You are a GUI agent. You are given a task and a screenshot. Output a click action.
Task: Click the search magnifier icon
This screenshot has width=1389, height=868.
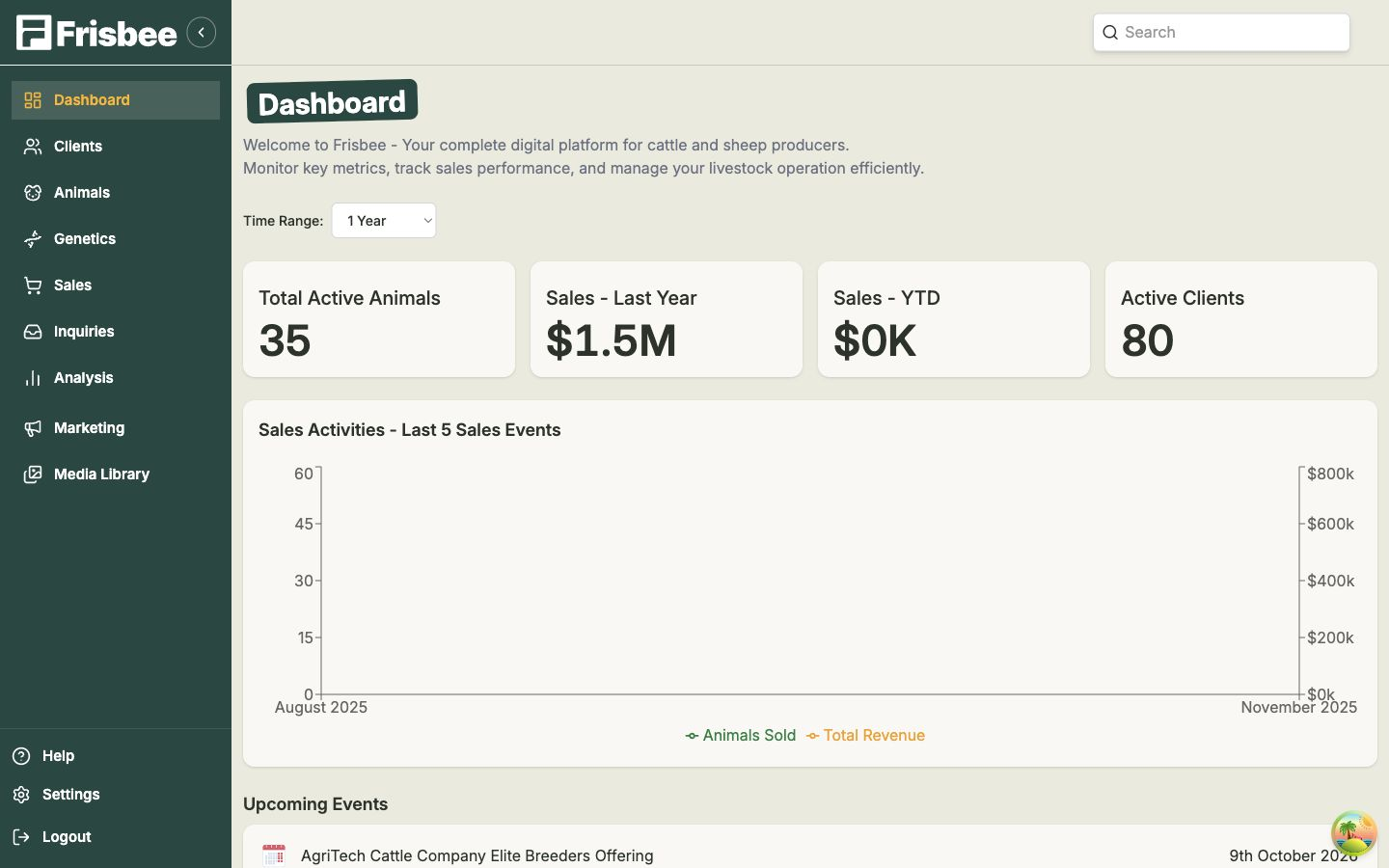tap(1110, 33)
